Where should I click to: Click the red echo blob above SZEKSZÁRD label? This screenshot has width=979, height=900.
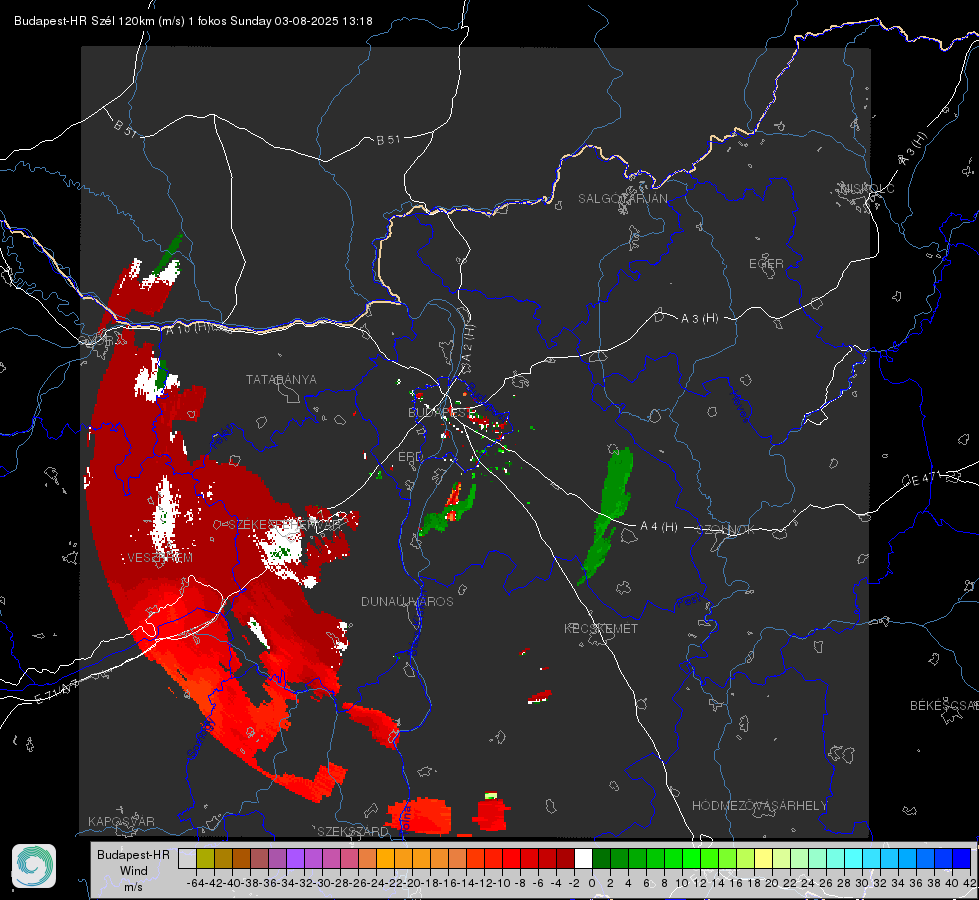click(420, 815)
